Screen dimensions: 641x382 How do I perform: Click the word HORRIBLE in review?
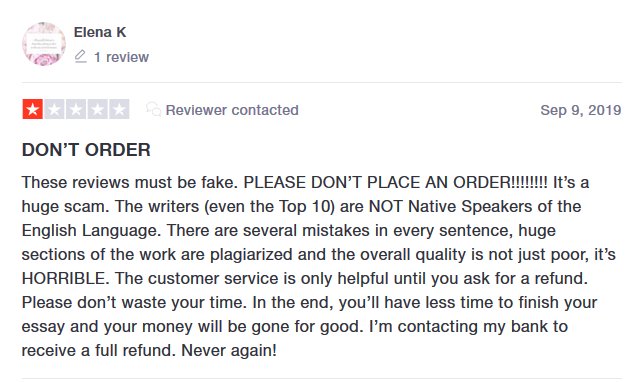pos(65,278)
